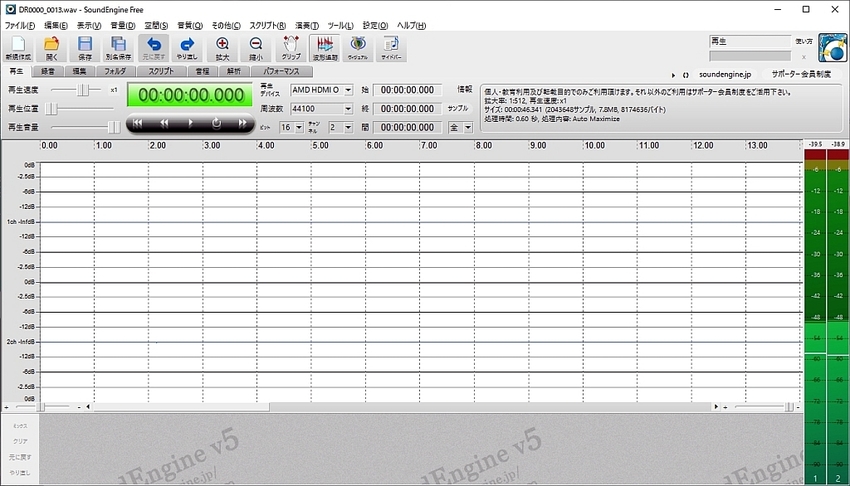This screenshot has width=850, height=486.
Task: Expand the チャンネル 2 dropdown
Action: (348, 127)
